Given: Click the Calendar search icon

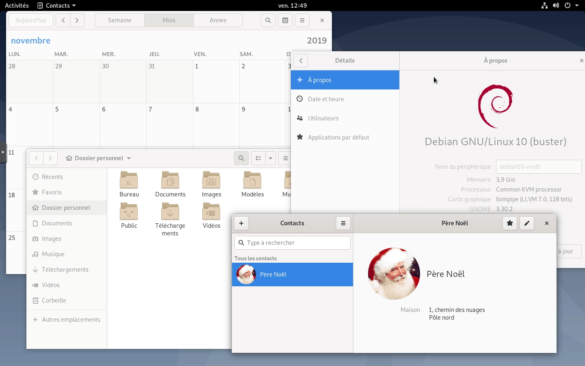Looking at the screenshot, I should coord(268,20).
